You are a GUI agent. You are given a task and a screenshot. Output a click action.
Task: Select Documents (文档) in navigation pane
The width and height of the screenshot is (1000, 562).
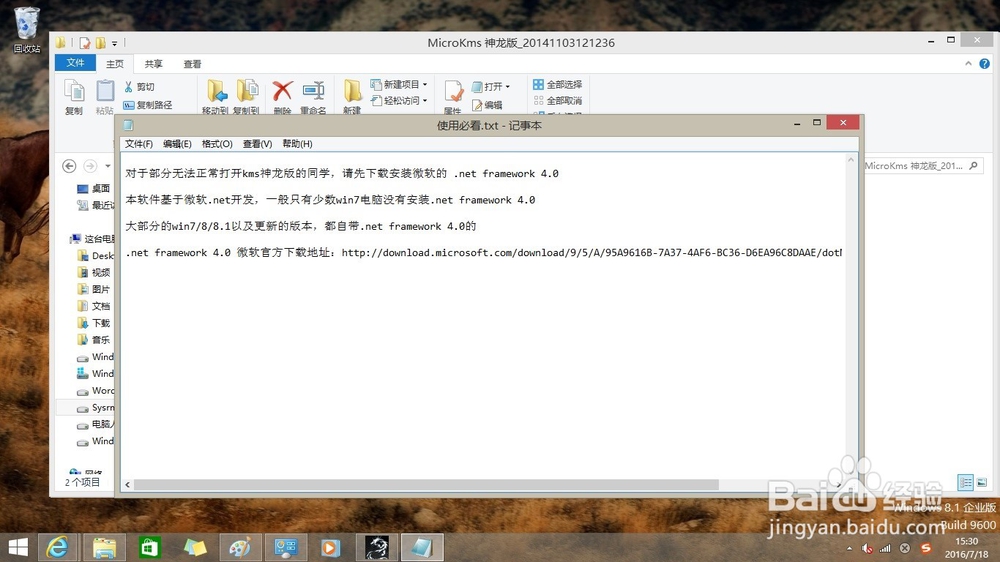[x=94, y=306]
